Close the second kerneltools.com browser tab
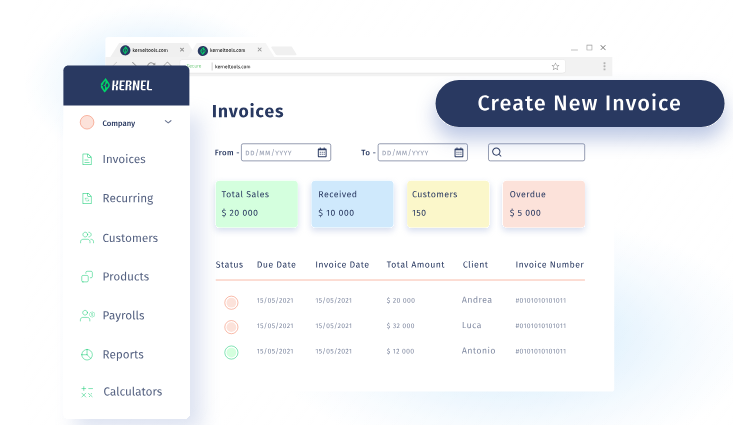The width and height of the screenshot is (733, 425). tap(259, 50)
